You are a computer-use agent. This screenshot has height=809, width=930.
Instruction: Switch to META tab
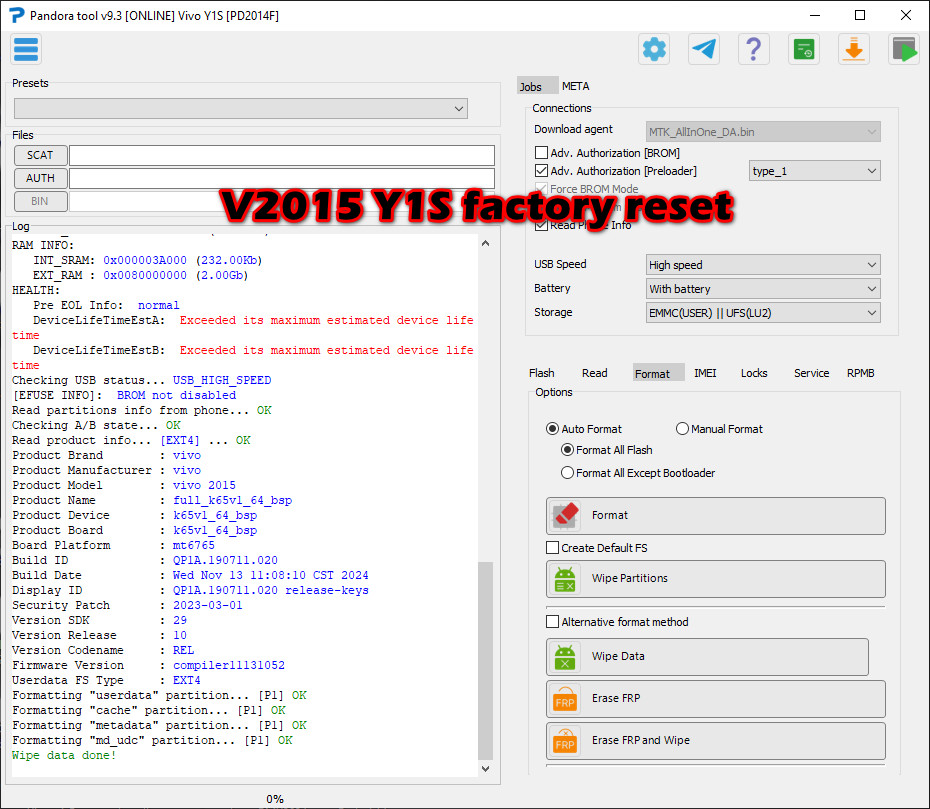click(x=575, y=87)
